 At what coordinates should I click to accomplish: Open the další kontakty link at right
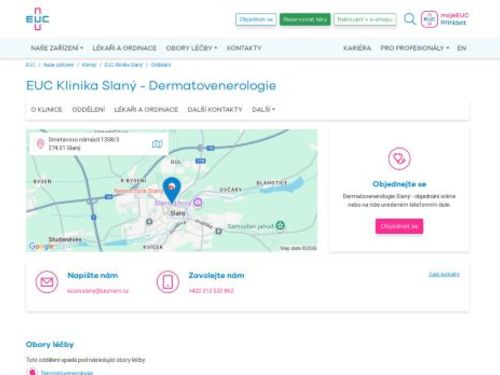pos(444,274)
